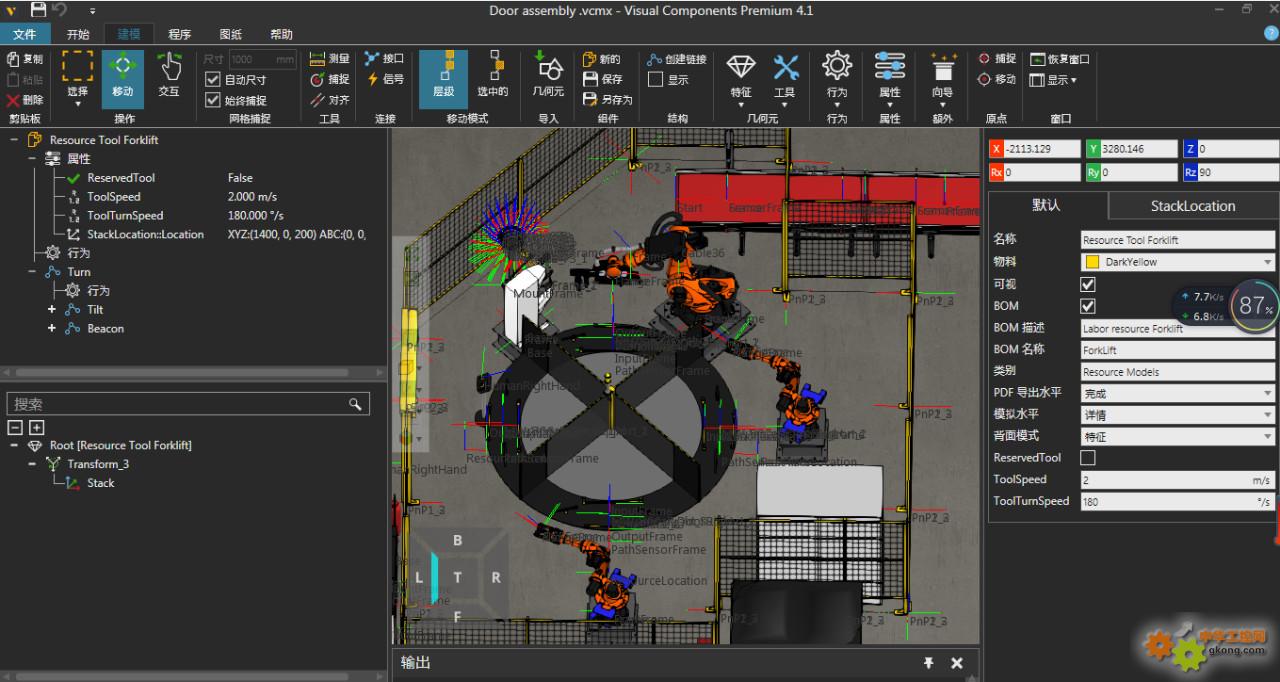Image resolution: width=1280 pixels, height=682 pixels.
Task: Click the 搜索 search input field
Action: (180, 404)
